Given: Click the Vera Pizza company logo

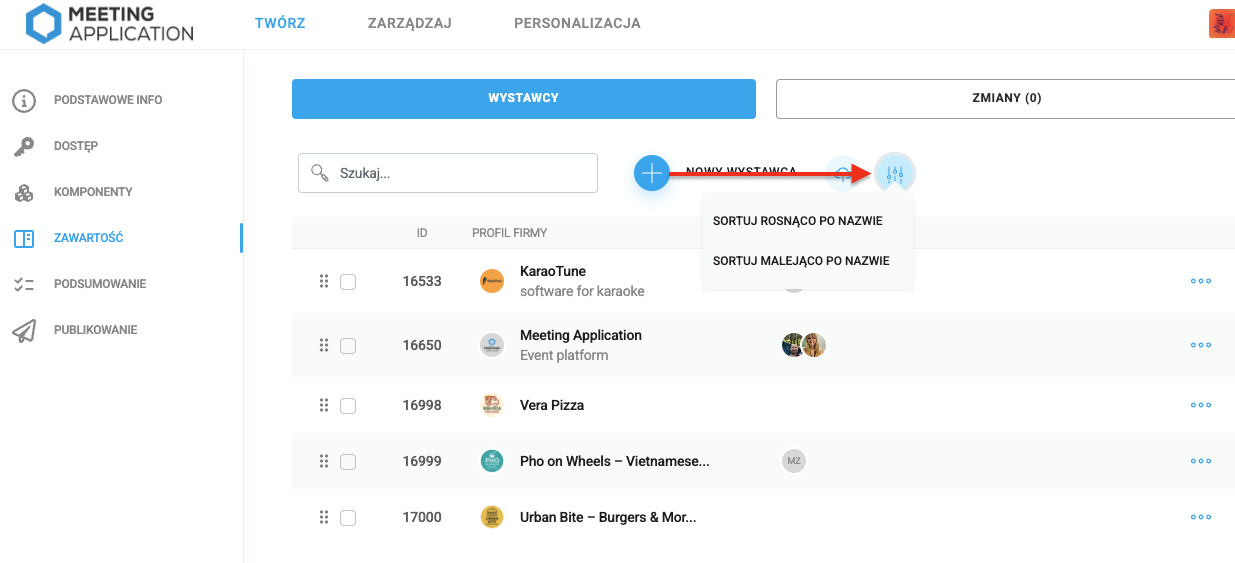Looking at the screenshot, I should (x=492, y=405).
